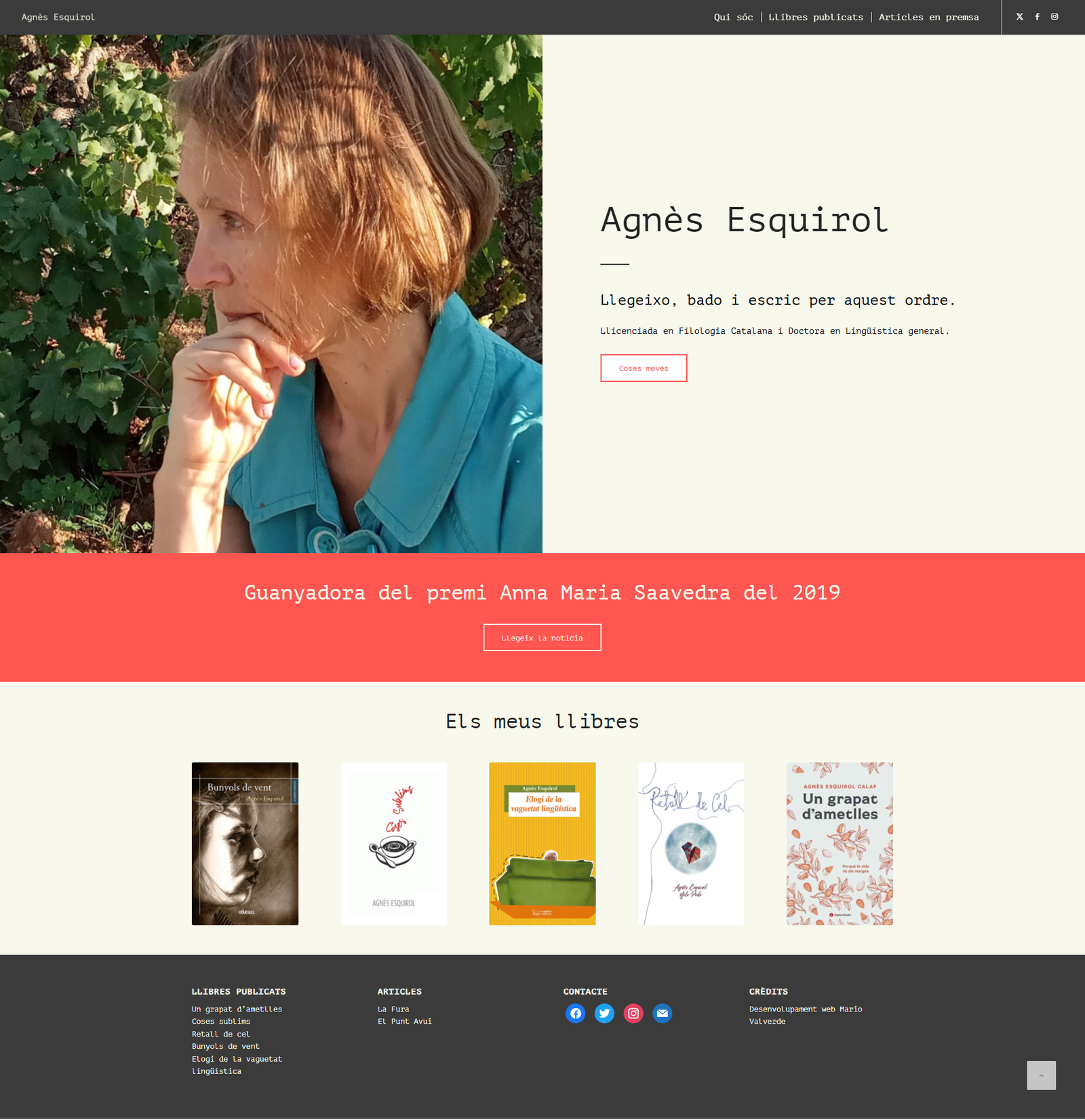Click the scroll-to-top arrow button
This screenshot has width=1085, height=1120.
(1041, 1075)
